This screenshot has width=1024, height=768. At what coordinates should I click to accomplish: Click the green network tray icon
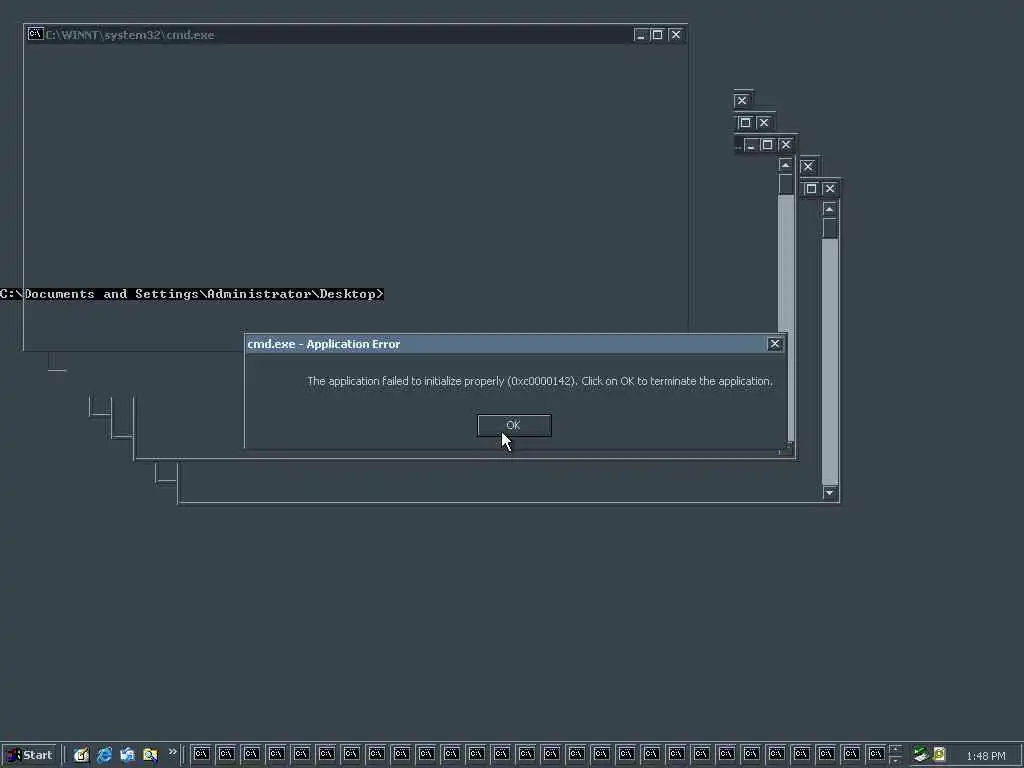click(x=921, y=755)
